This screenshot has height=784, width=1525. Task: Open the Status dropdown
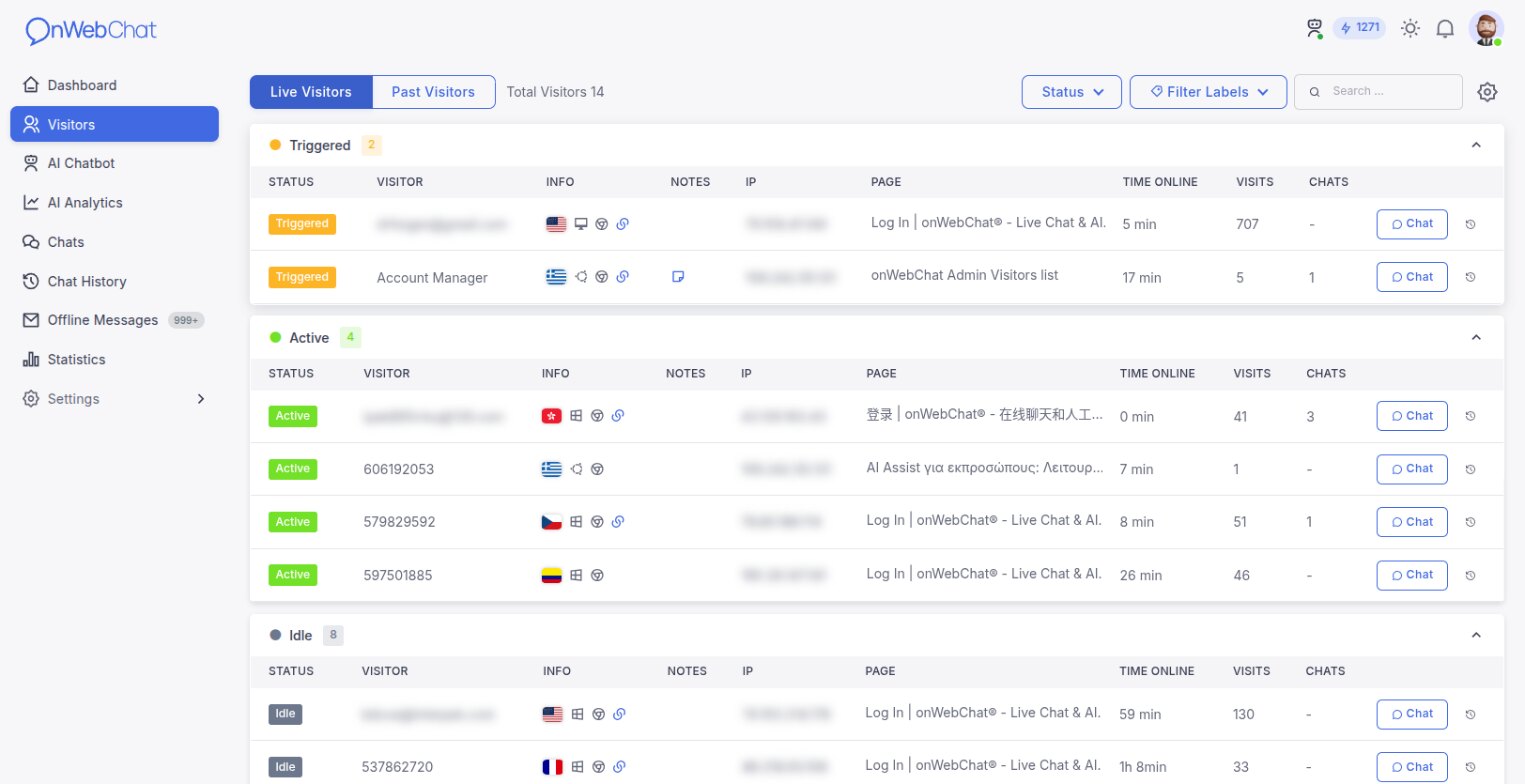[1072, 92]
